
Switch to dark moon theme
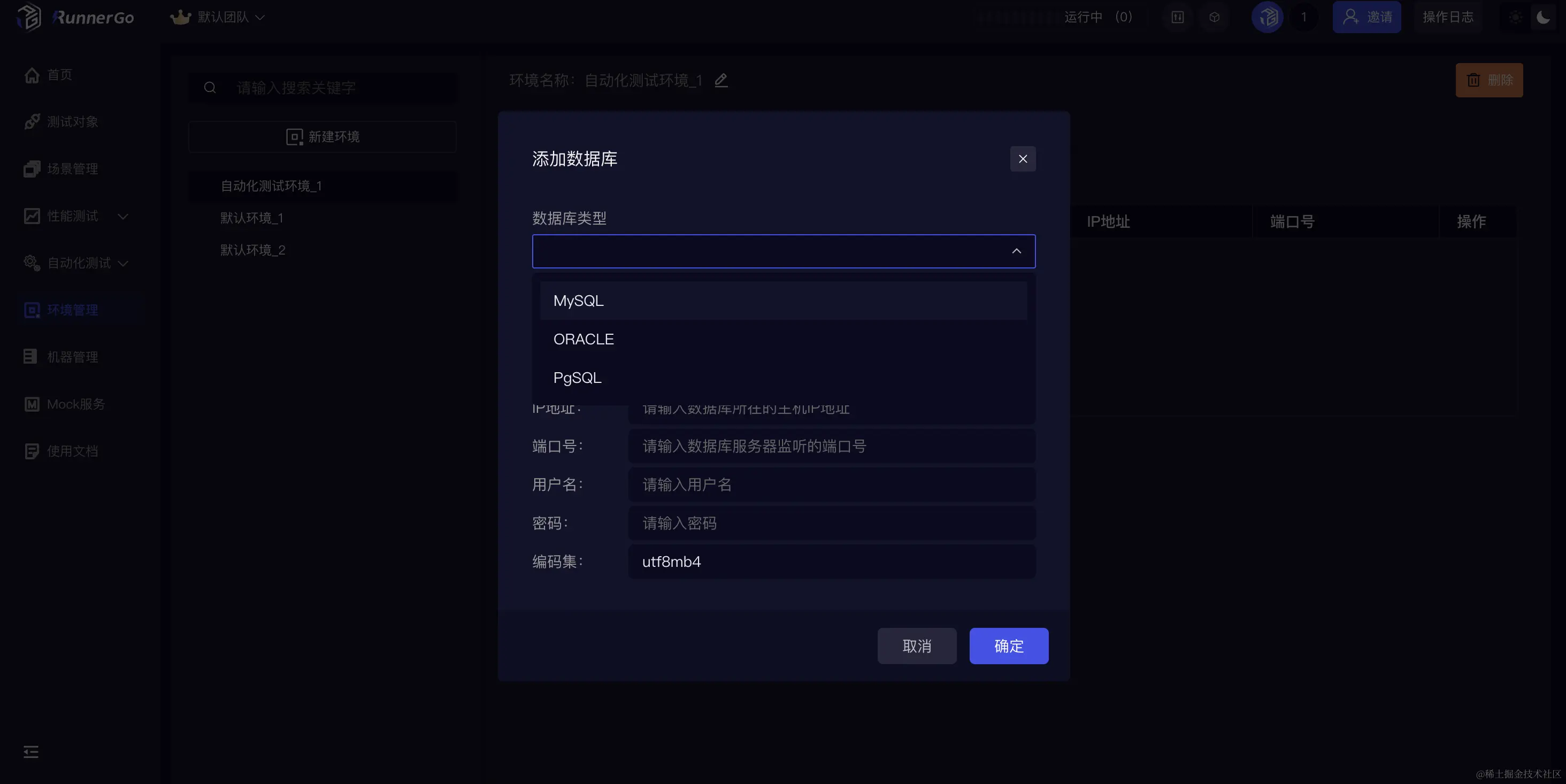[x=1543, y=17]
